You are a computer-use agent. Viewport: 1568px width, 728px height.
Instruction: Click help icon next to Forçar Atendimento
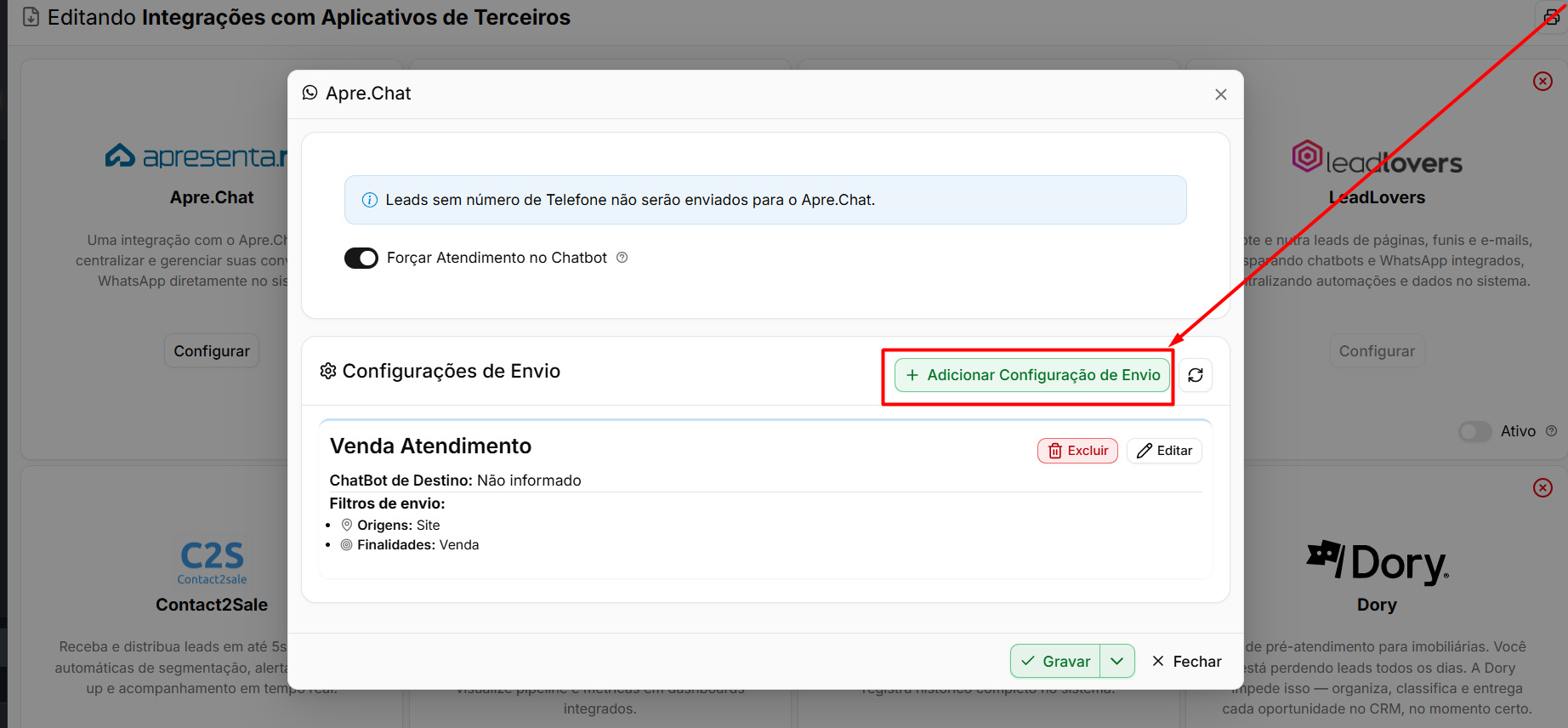[622, 258]
